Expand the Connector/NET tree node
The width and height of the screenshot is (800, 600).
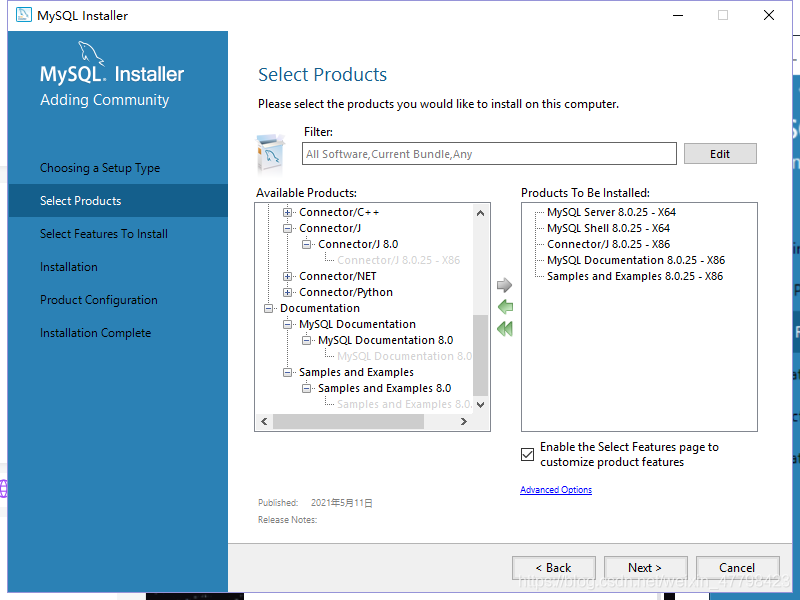(288, 276)
